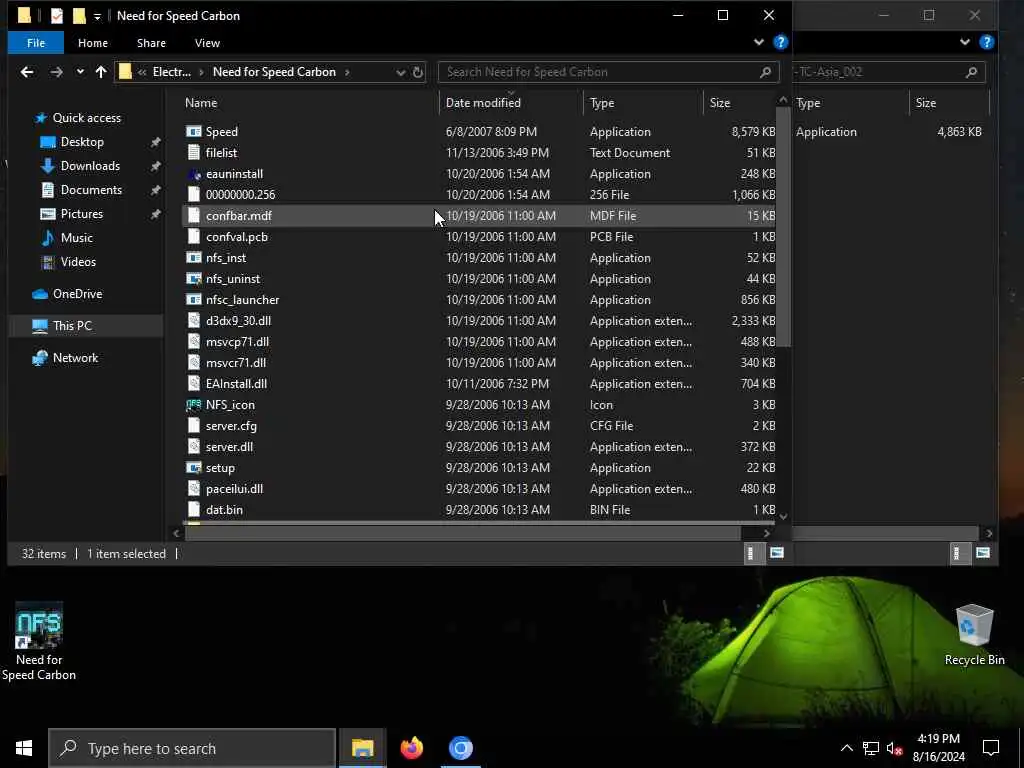Image resolution: width=1024 pixels, height=768 pixels.
Task: Show hidden system tray icons
Action: (x=846, y=748)
